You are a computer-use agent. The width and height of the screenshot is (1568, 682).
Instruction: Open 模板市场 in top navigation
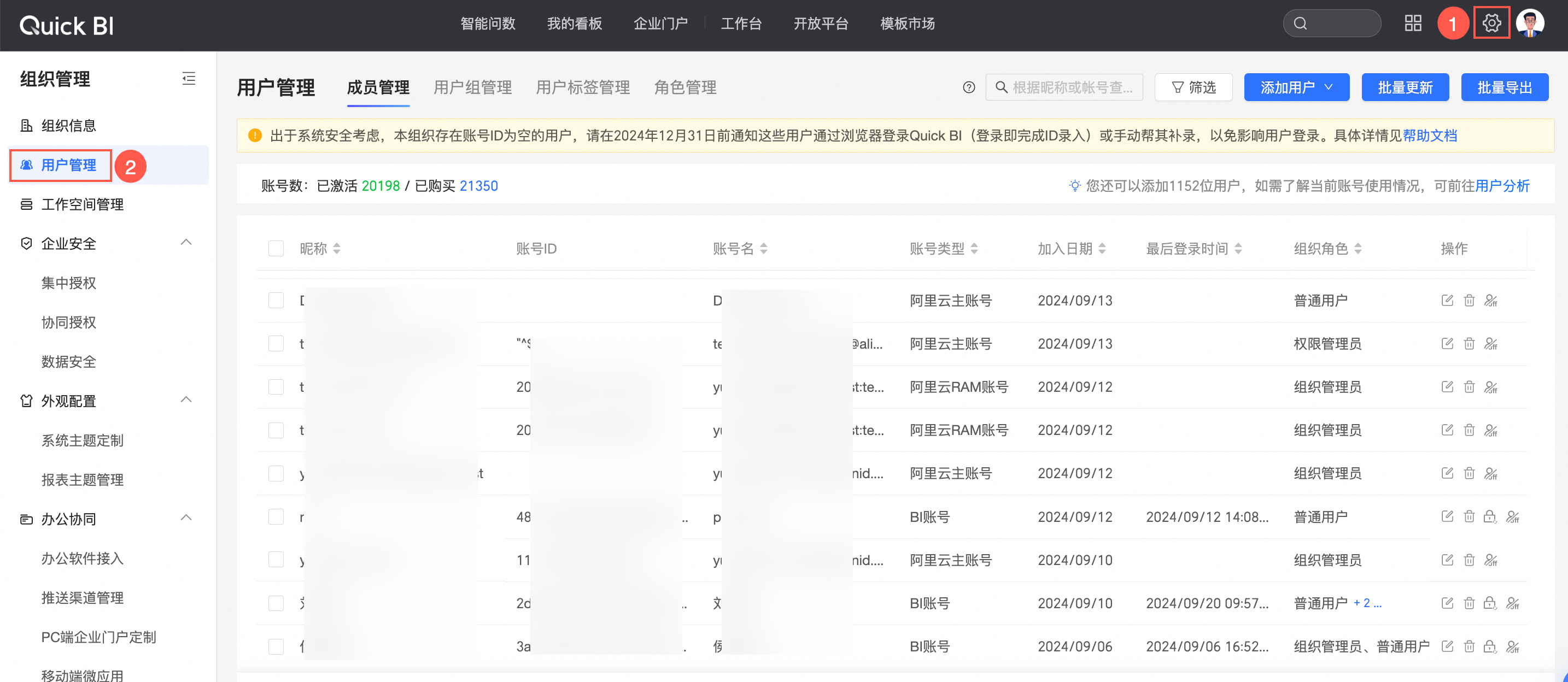coord(907,23)
